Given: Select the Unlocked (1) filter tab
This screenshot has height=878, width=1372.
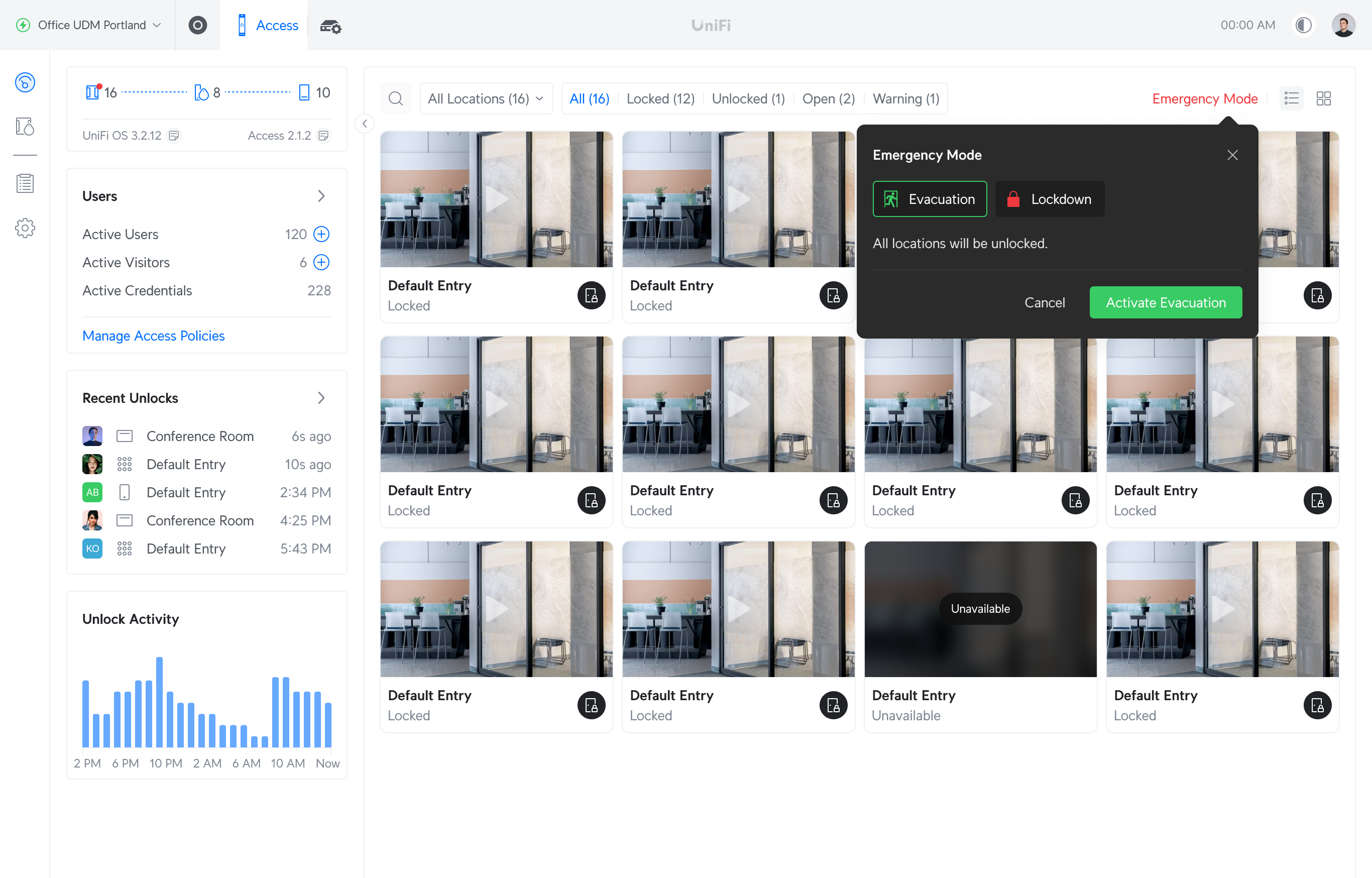Looking at the screenshot, I should coord(748,98).
